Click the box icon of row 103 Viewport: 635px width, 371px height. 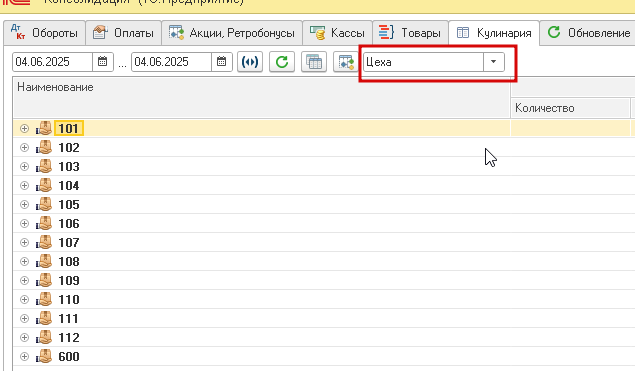pyautogui.click(x=44, y=166)
